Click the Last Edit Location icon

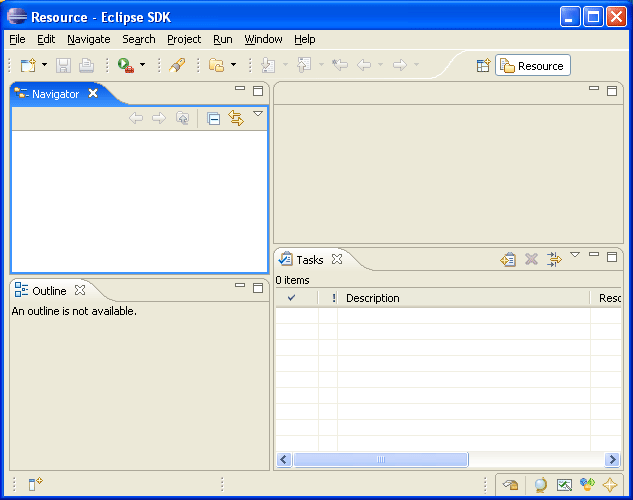pos(340,65)
